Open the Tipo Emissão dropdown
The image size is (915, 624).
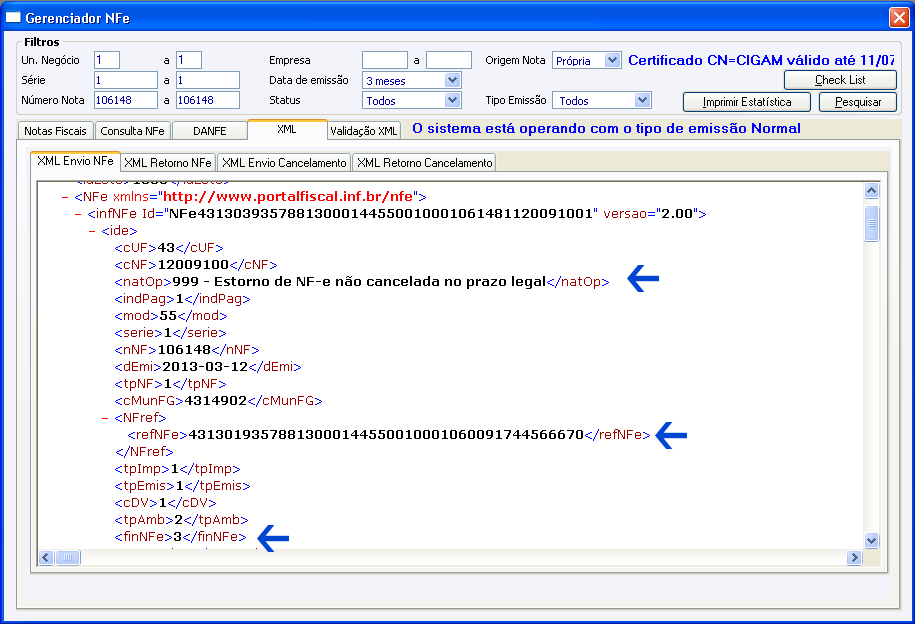coord(642,100)
